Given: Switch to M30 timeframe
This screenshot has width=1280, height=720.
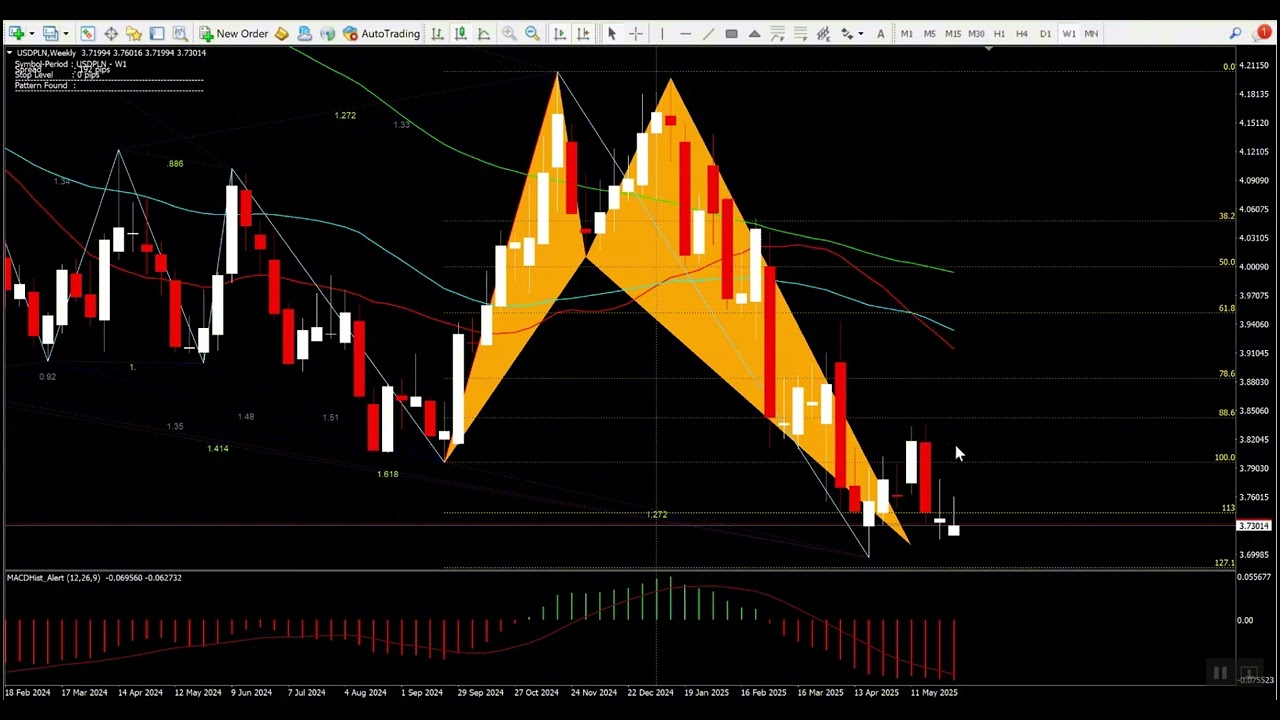Looking at the screenshot, I should pyautogui.click(x=976, y=34).
